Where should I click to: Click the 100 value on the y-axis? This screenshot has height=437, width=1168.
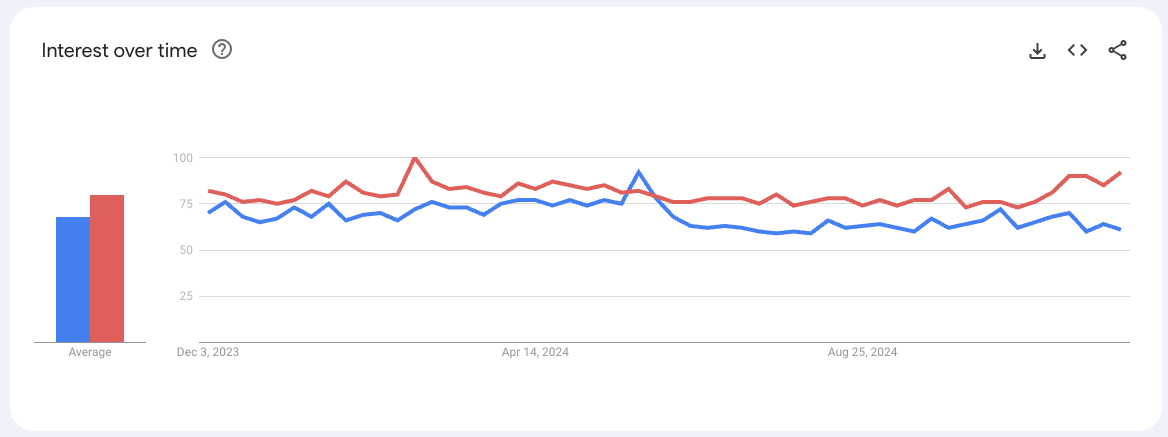click(182, 158)
